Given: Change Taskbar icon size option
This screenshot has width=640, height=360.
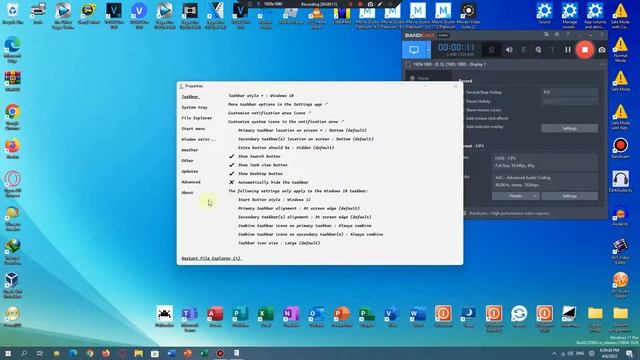Looking at the screenshot, I should [279, 243].
